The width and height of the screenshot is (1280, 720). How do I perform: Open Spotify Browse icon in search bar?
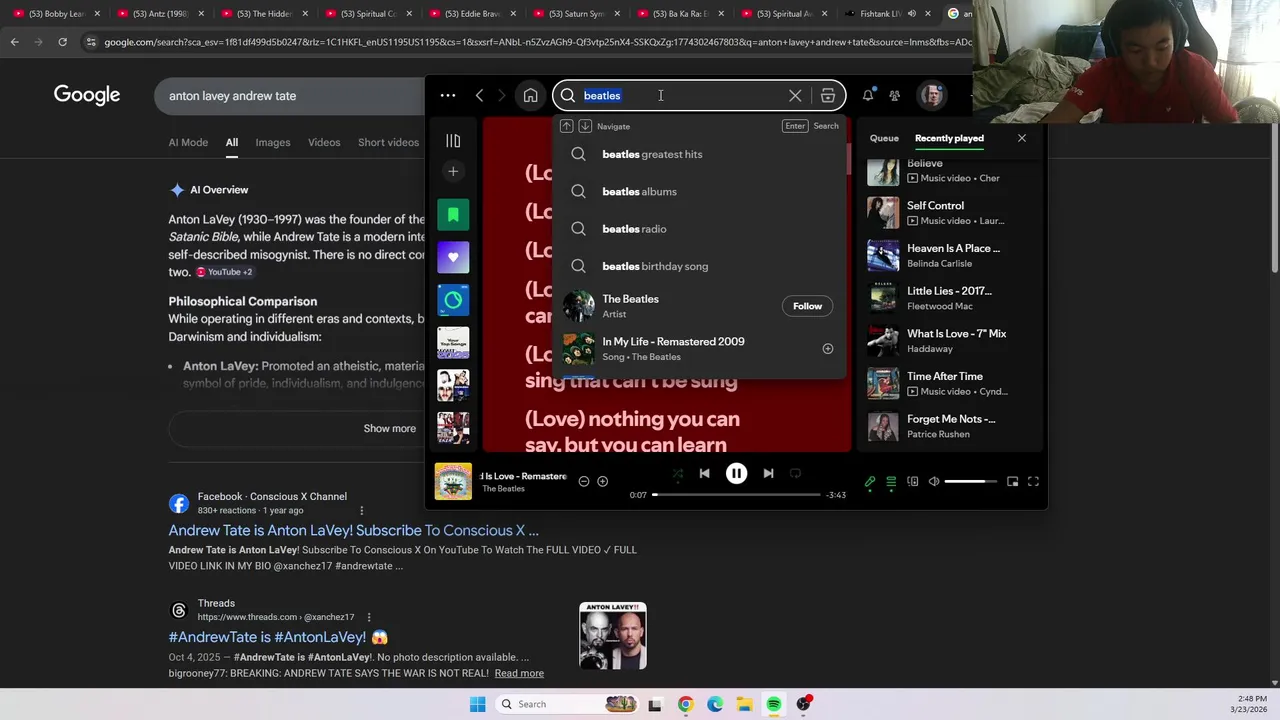click(828, 96)
